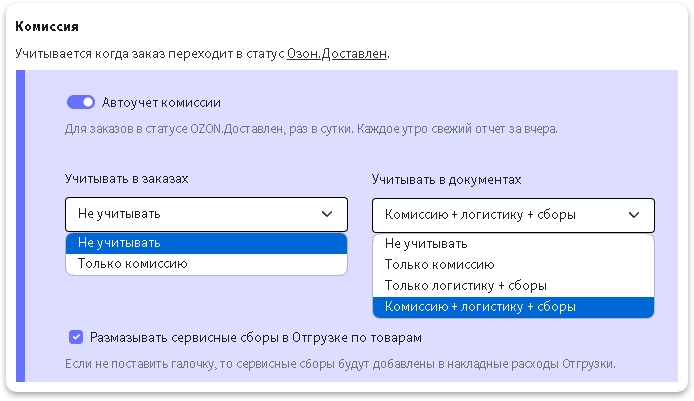Click the Размазывать сервисные сборы label text

(x=256, y=338)
